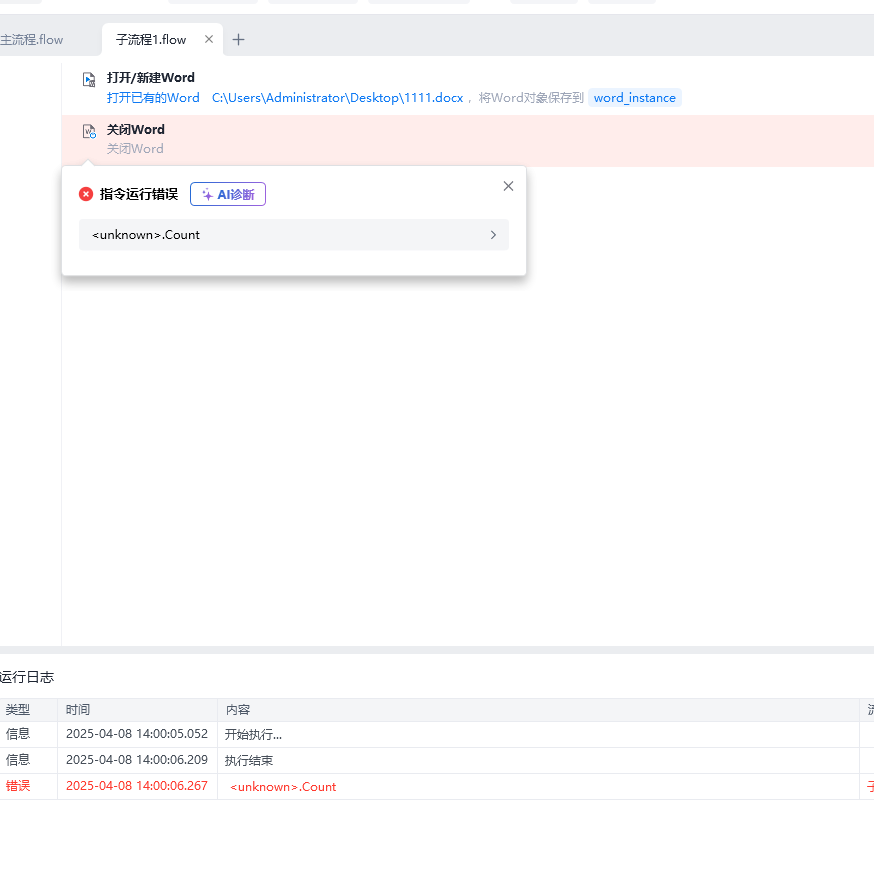Click the red error icon in popup
Screen dimensions: 874x880
(x=86, y=194)
